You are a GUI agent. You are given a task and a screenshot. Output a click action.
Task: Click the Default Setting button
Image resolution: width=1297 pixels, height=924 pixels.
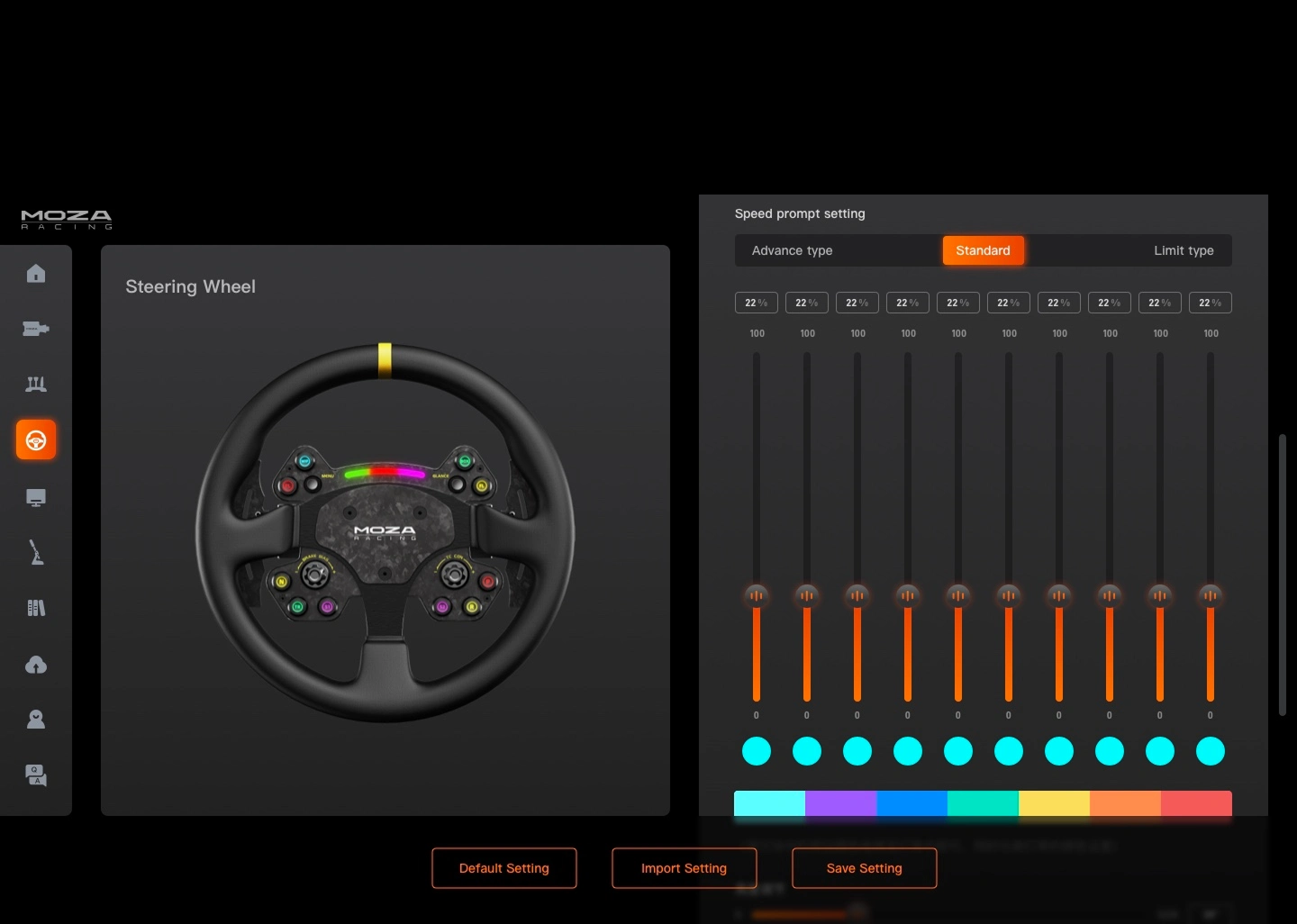(x=504, y=868)
